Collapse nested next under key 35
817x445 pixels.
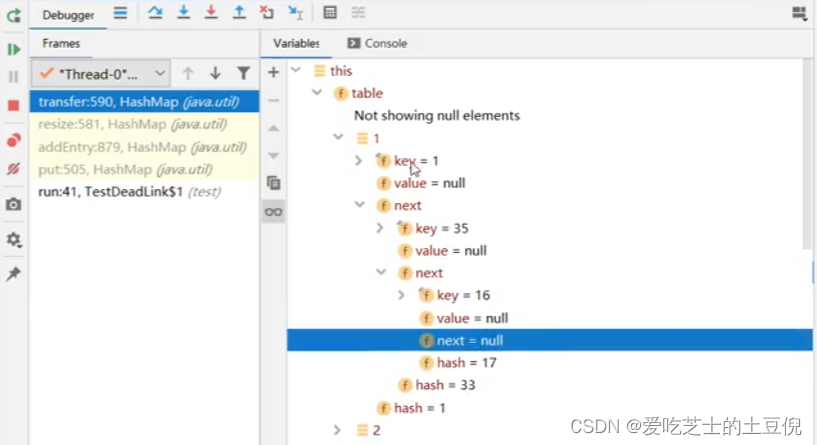tap(381, 272)
